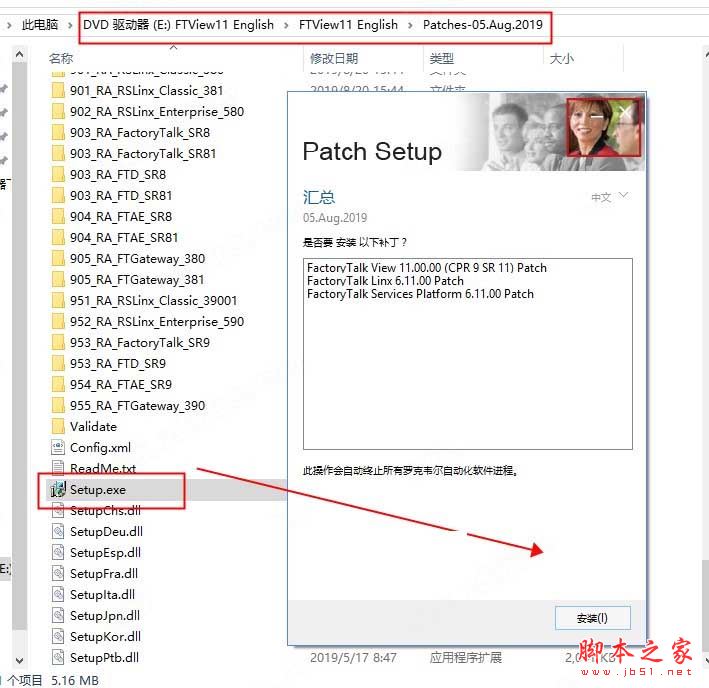Click the navigation pane scroll-up arrow

pos(19,54)
